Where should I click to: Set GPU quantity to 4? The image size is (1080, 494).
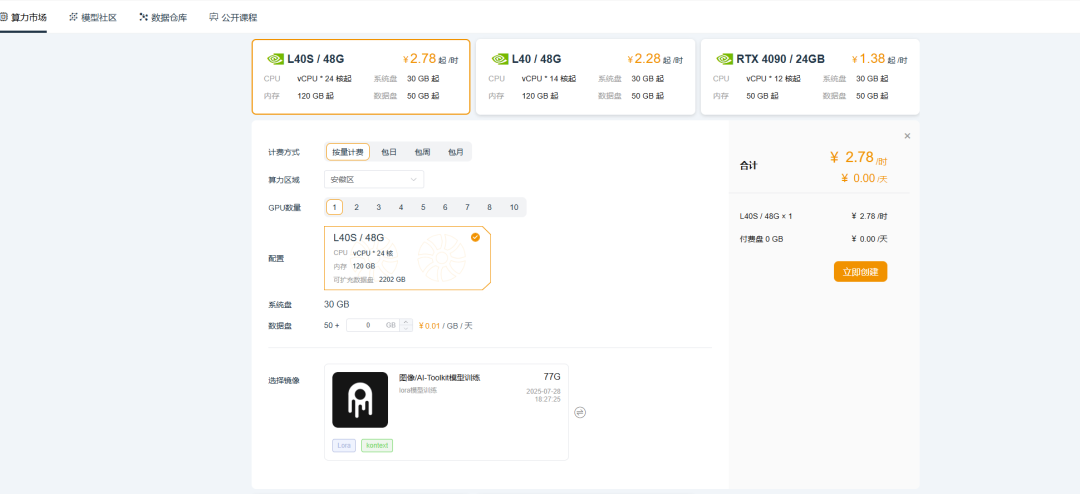point(401,207)
